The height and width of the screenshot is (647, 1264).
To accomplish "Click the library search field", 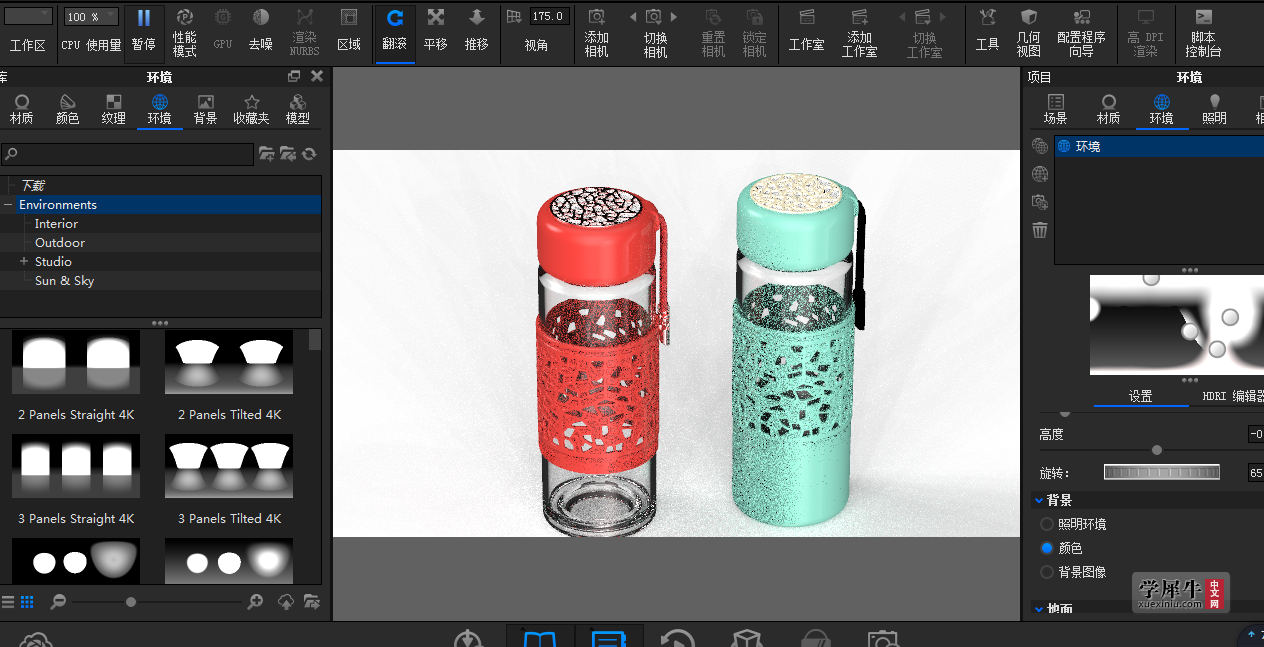I will tap(127, 154).
